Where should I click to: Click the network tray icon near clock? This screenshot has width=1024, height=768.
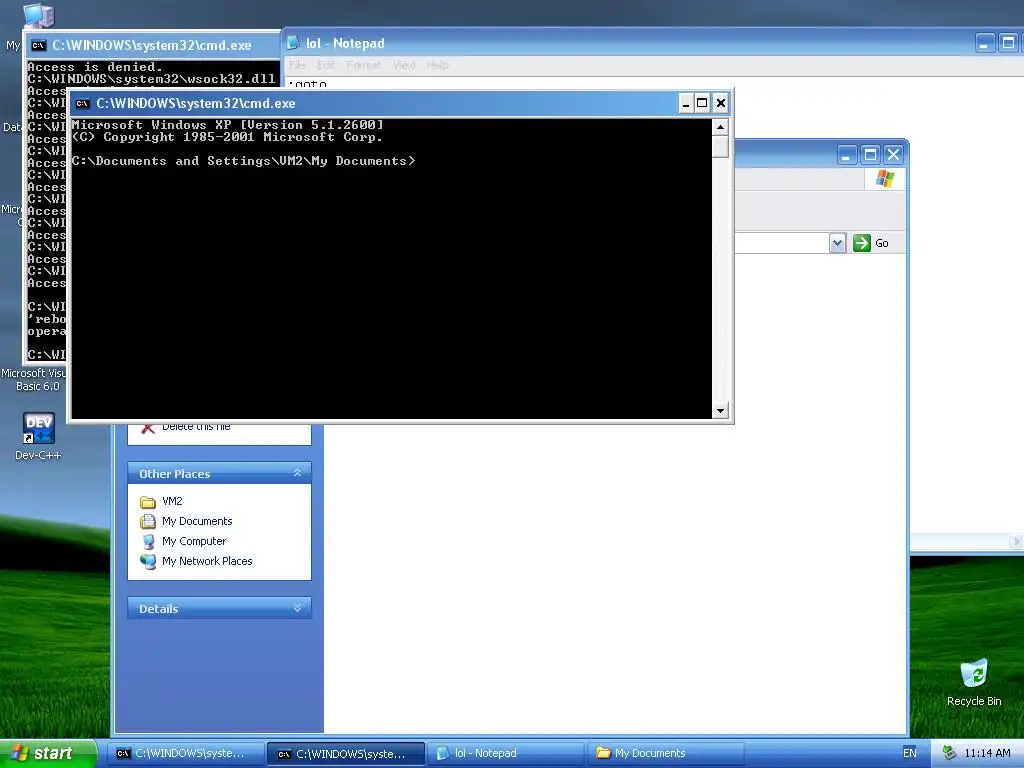[x=949, y=753]
